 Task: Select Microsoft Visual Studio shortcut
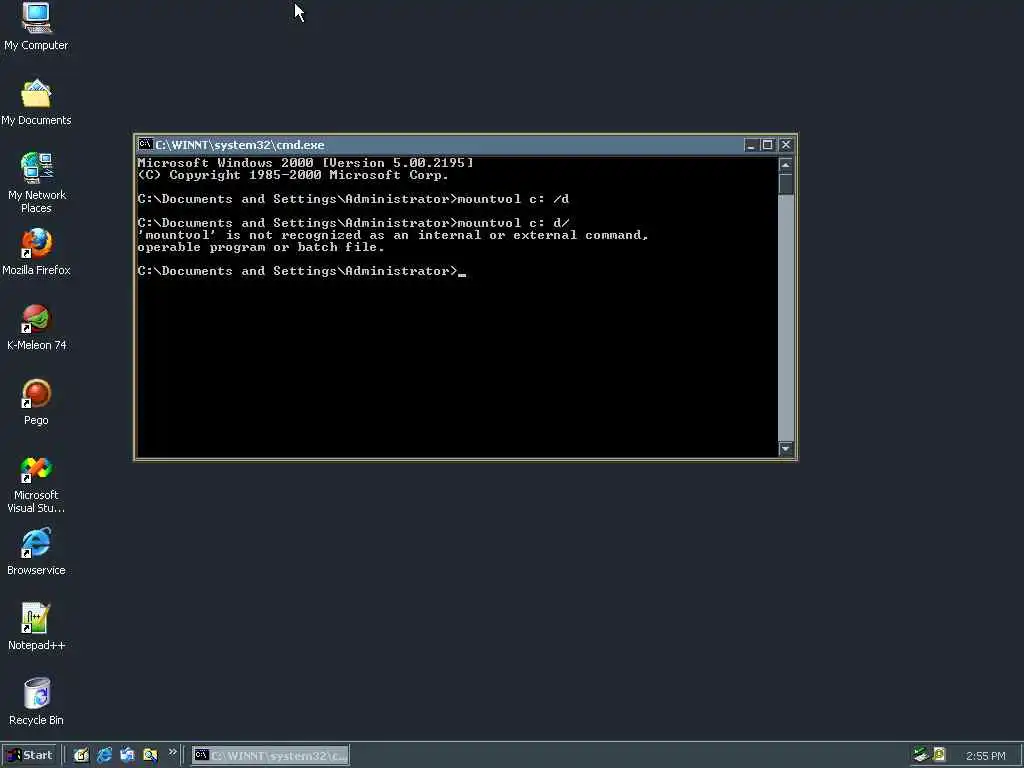coord(36,485)
